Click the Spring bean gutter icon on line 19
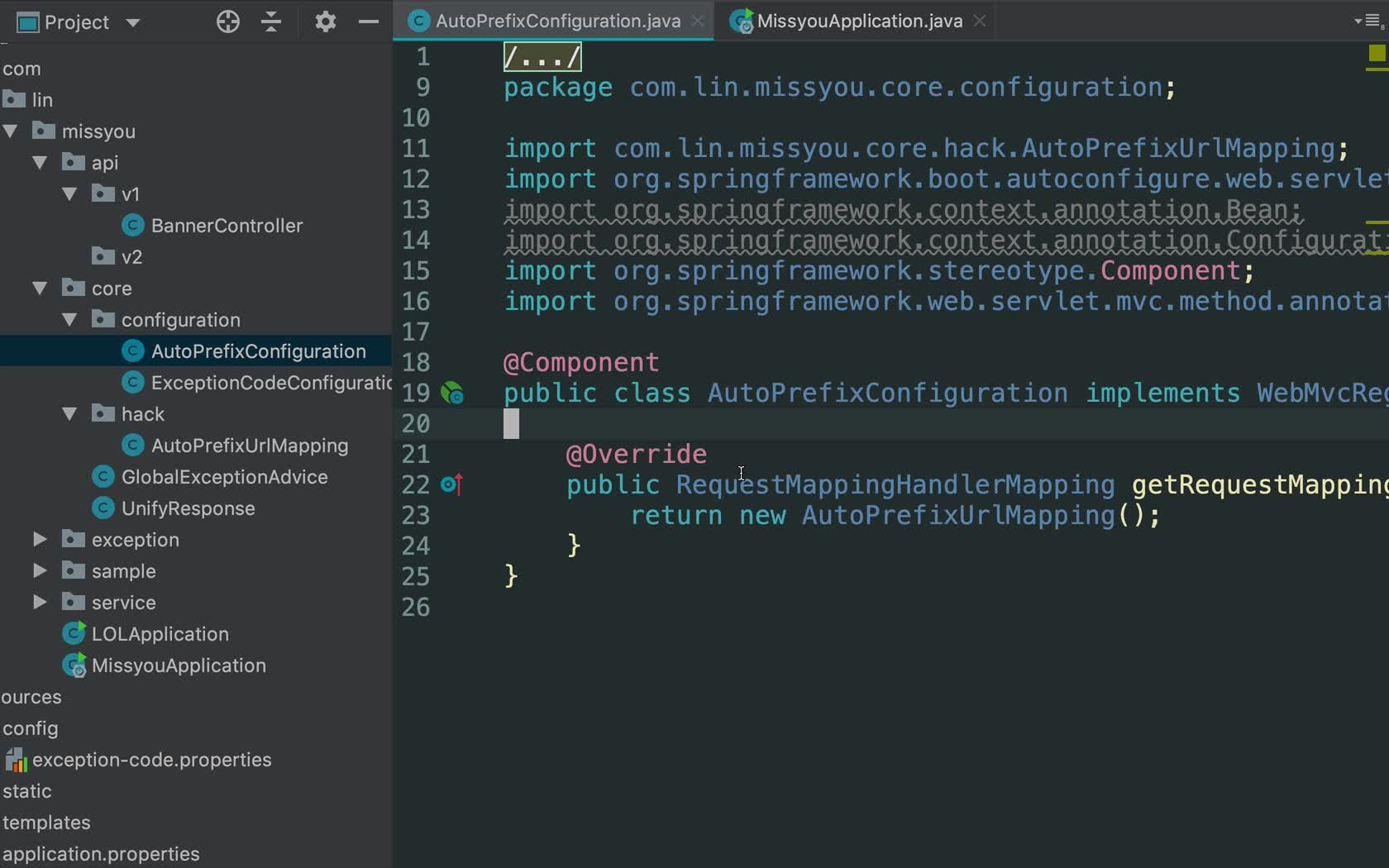Screen dimensions: 1389x868 (x=452, y=393)
